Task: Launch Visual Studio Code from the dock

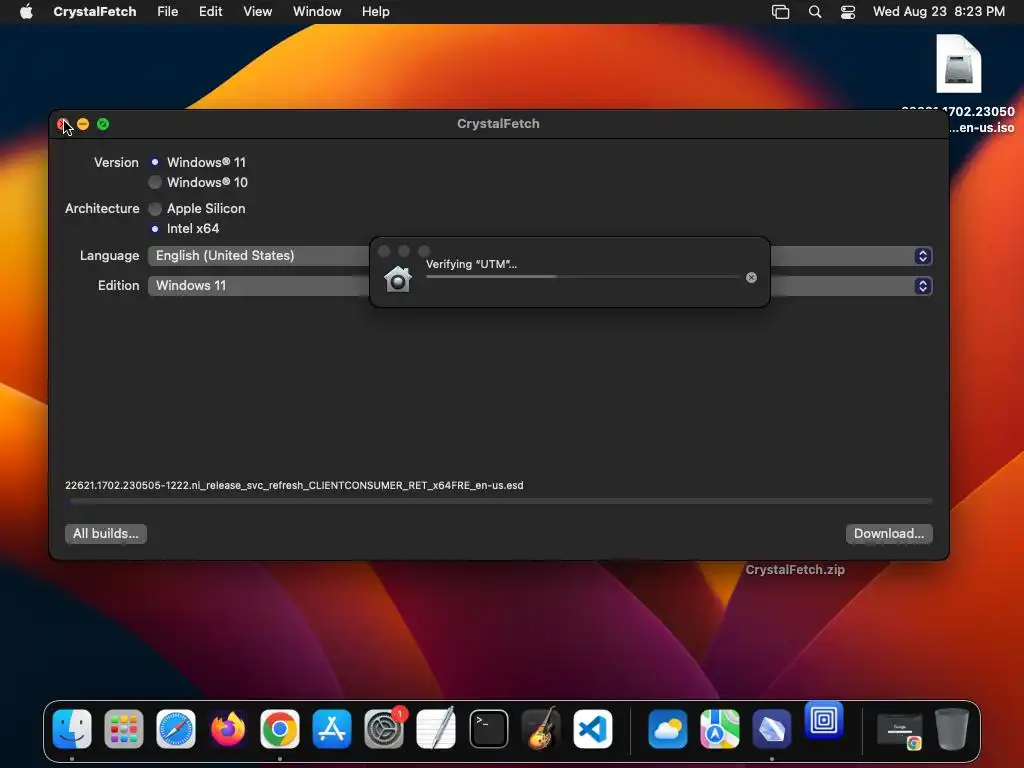Action: pyautogui.click(x=593, y=729)
